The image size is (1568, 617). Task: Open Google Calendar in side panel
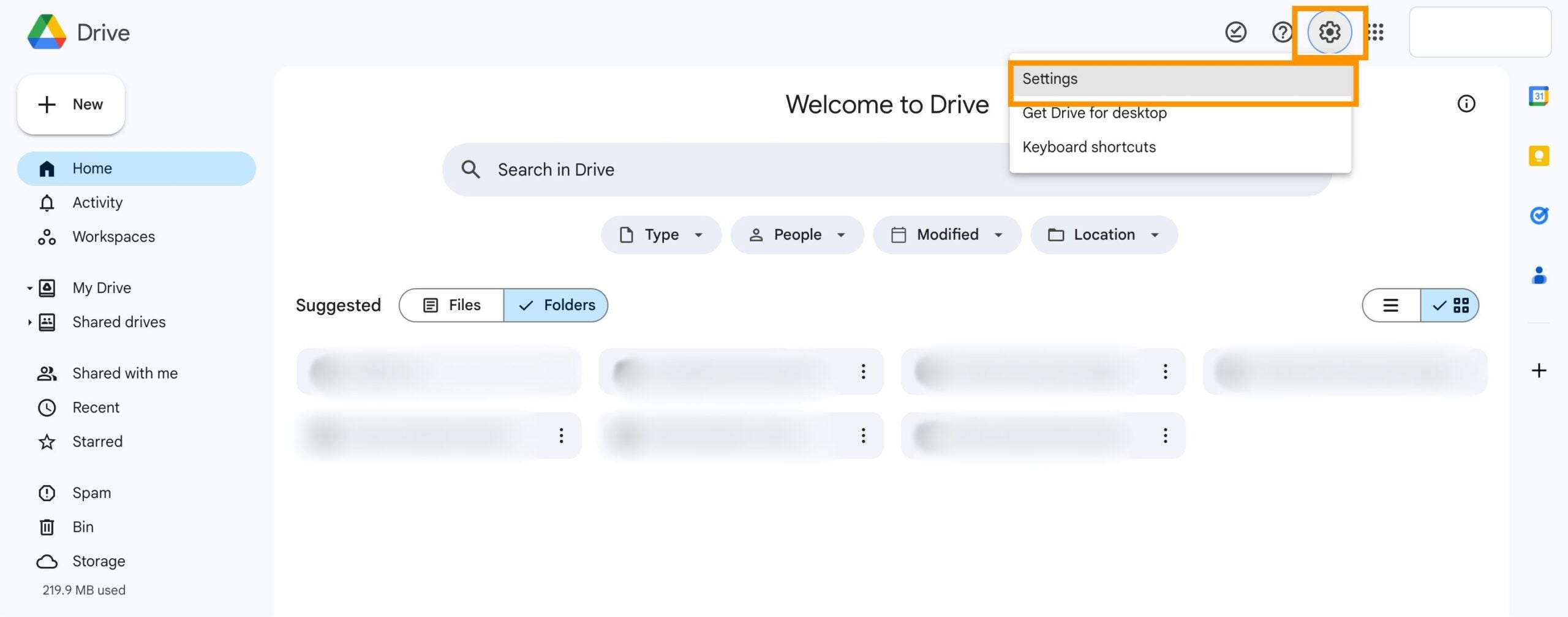click(1539, 96)
